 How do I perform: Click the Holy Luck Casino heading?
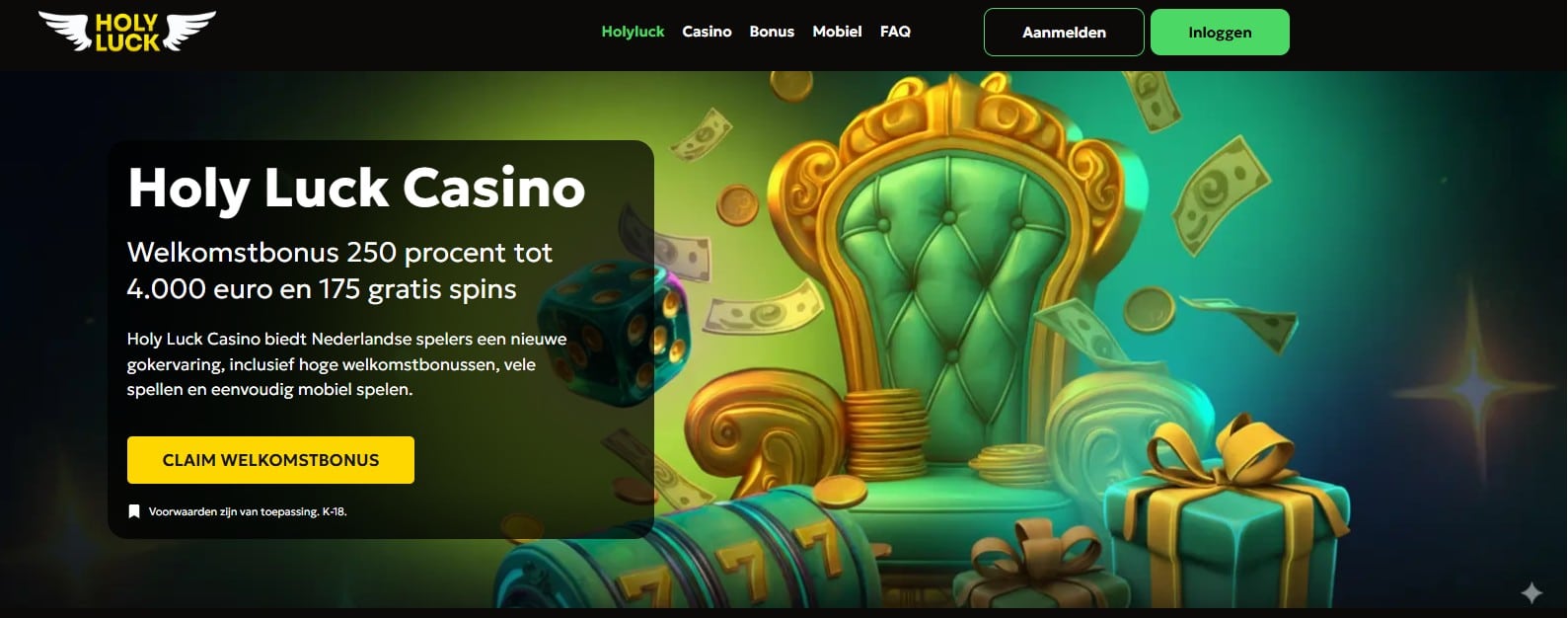[x=356, y=188]
